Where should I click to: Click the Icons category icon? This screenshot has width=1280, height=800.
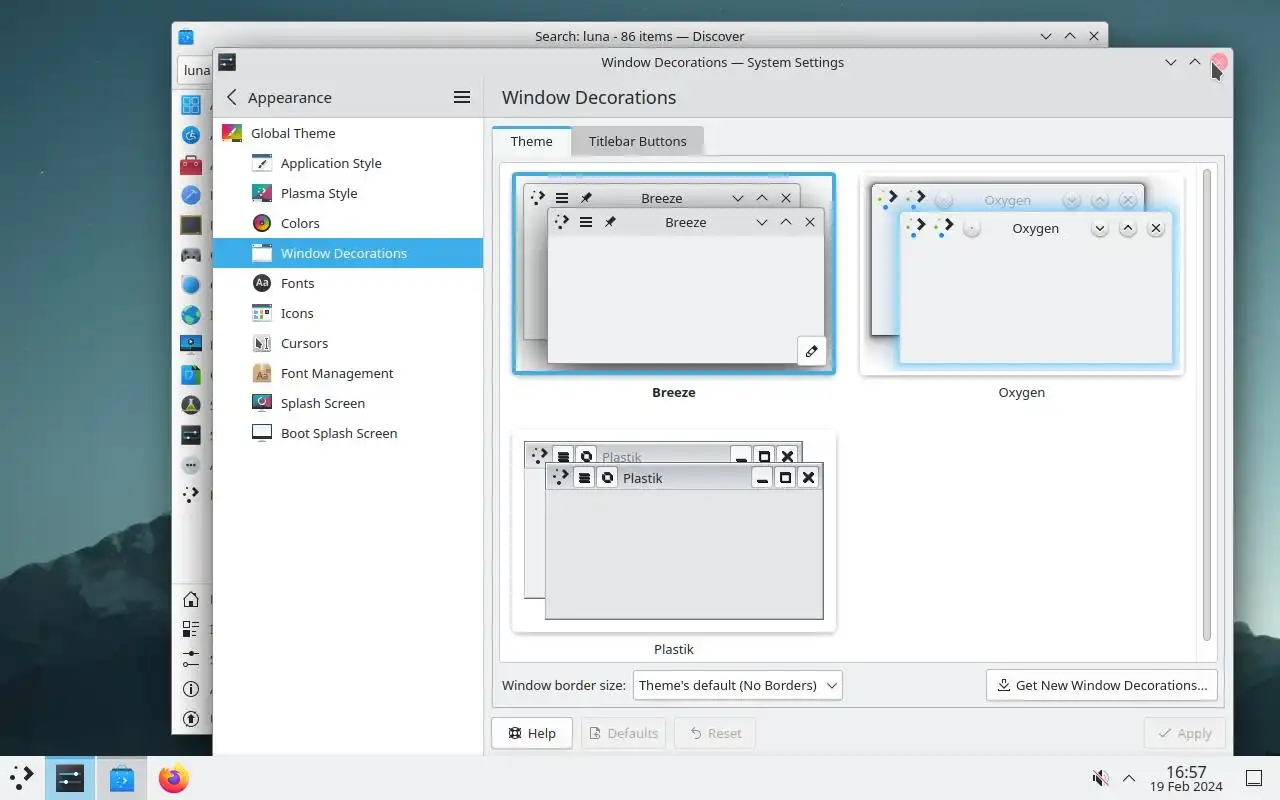click(262, 313)
